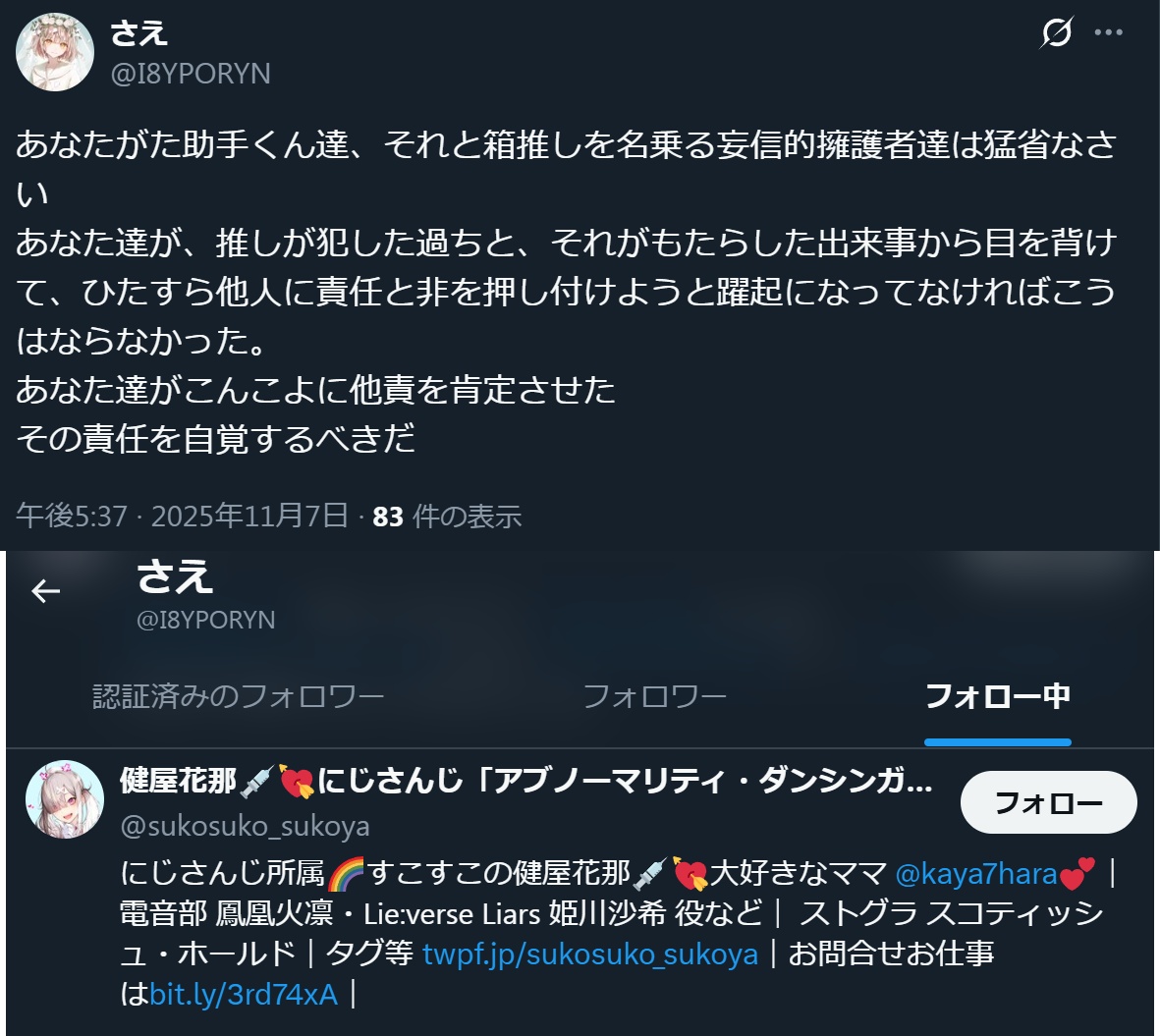The width and height of the screenshot is (1160, 1036).
Task: Open the three-dot more options menu
Action: coord(1108,32)
